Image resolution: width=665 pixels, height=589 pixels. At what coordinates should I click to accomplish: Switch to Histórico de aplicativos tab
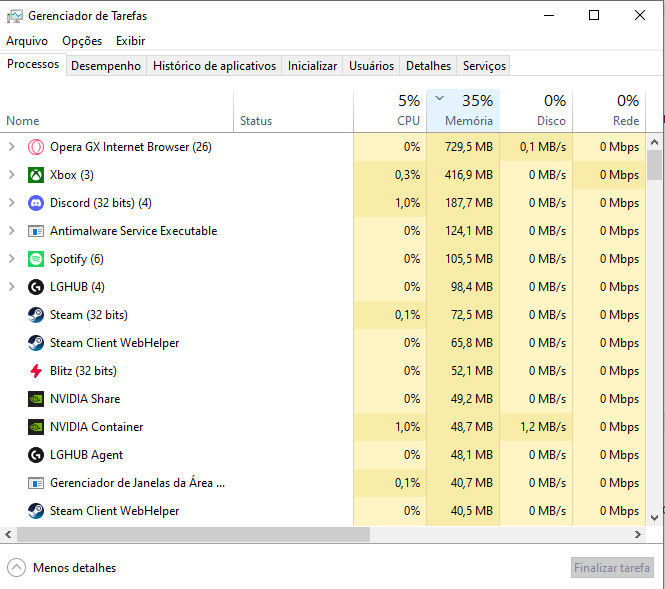point(214,66)
